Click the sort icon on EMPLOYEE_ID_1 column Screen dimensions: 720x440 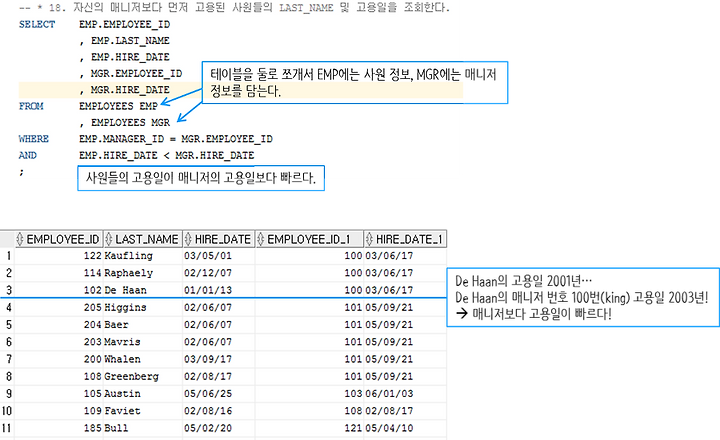(x=261, y=239)
